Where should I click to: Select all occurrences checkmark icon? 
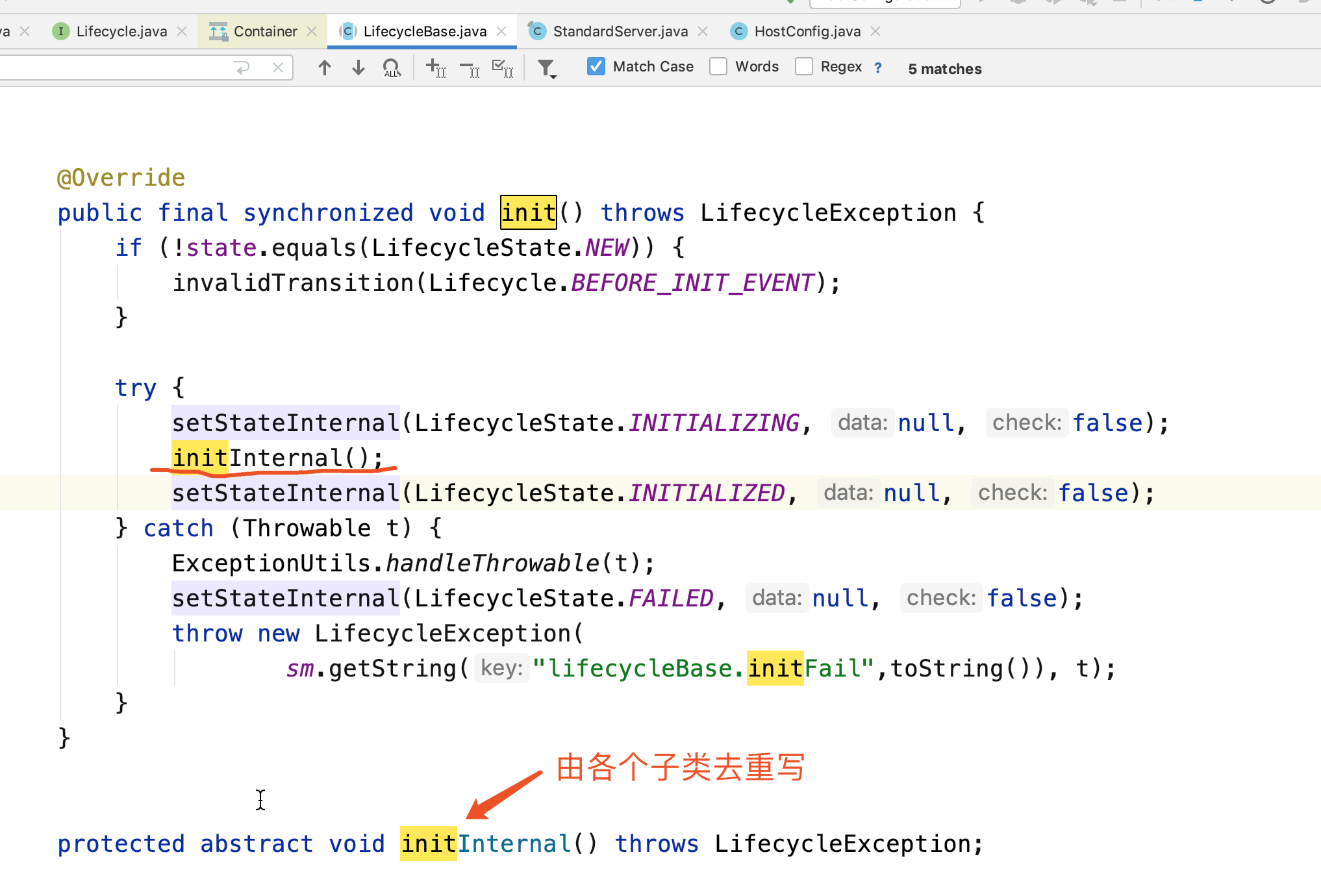click(503, 68)
